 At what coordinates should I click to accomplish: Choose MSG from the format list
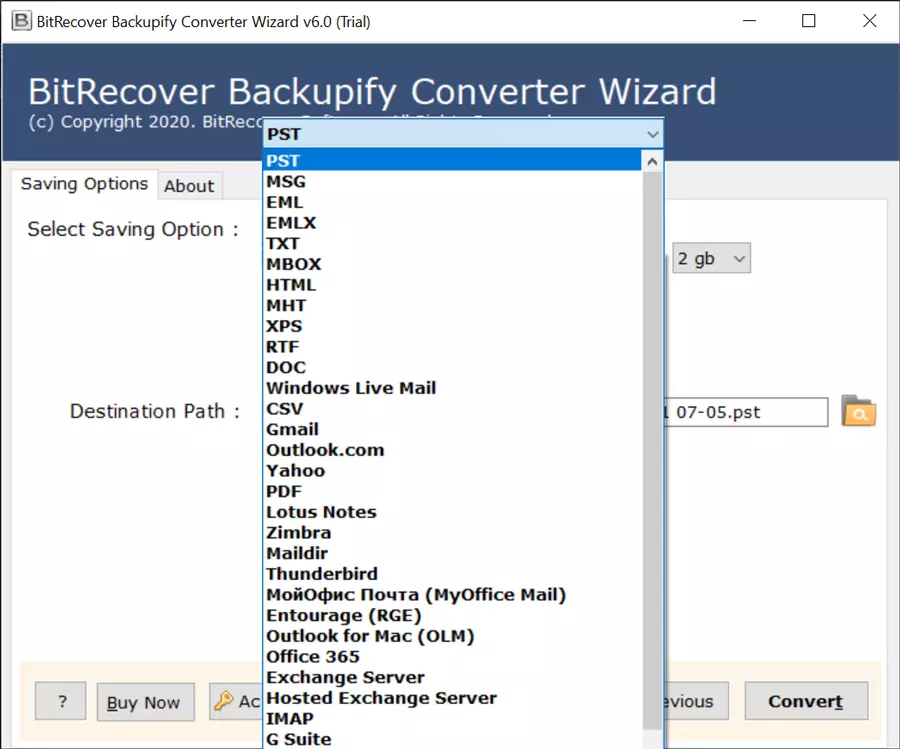pos(452,181)
